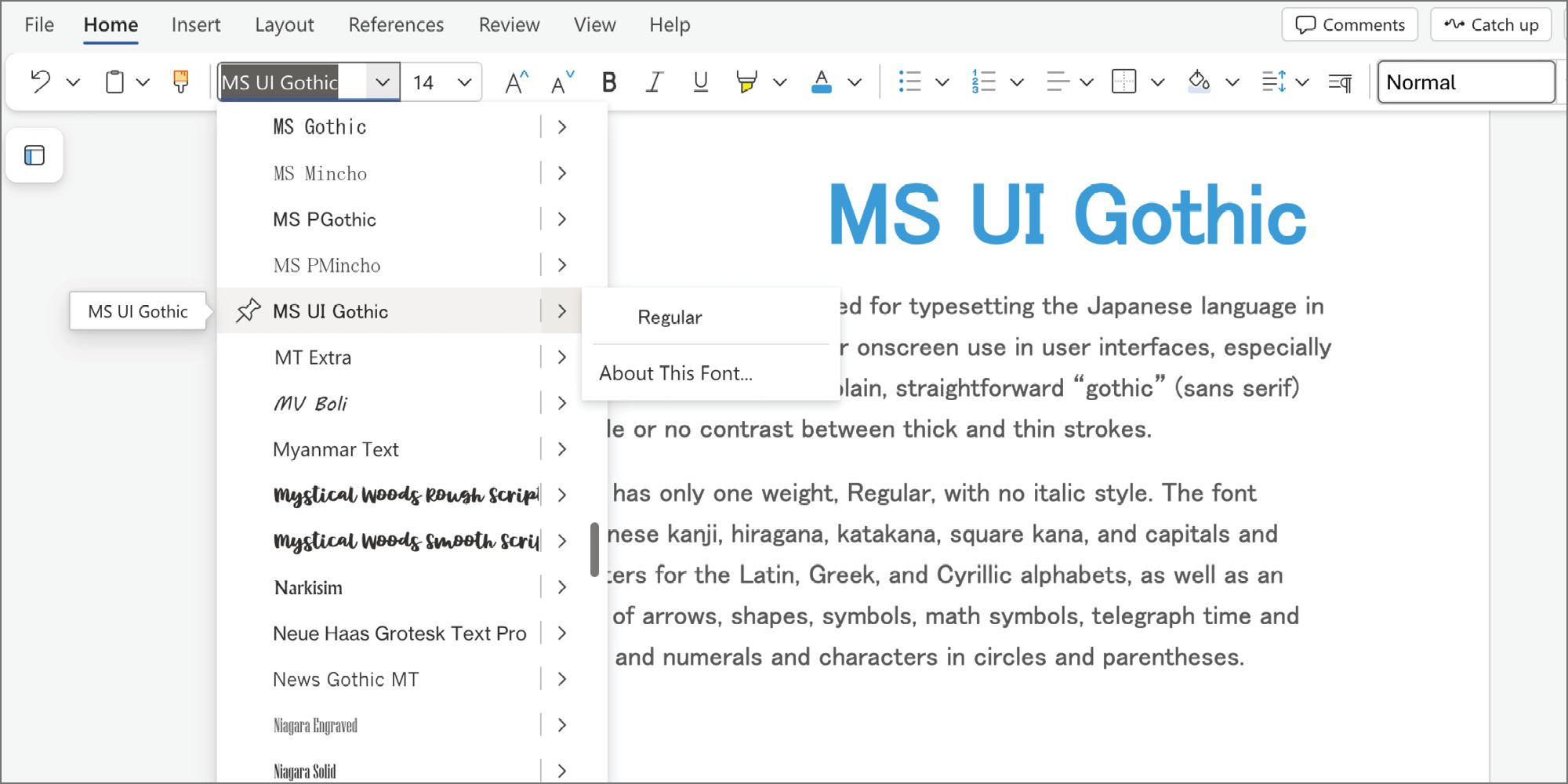Apply the font color

point(822,82)
